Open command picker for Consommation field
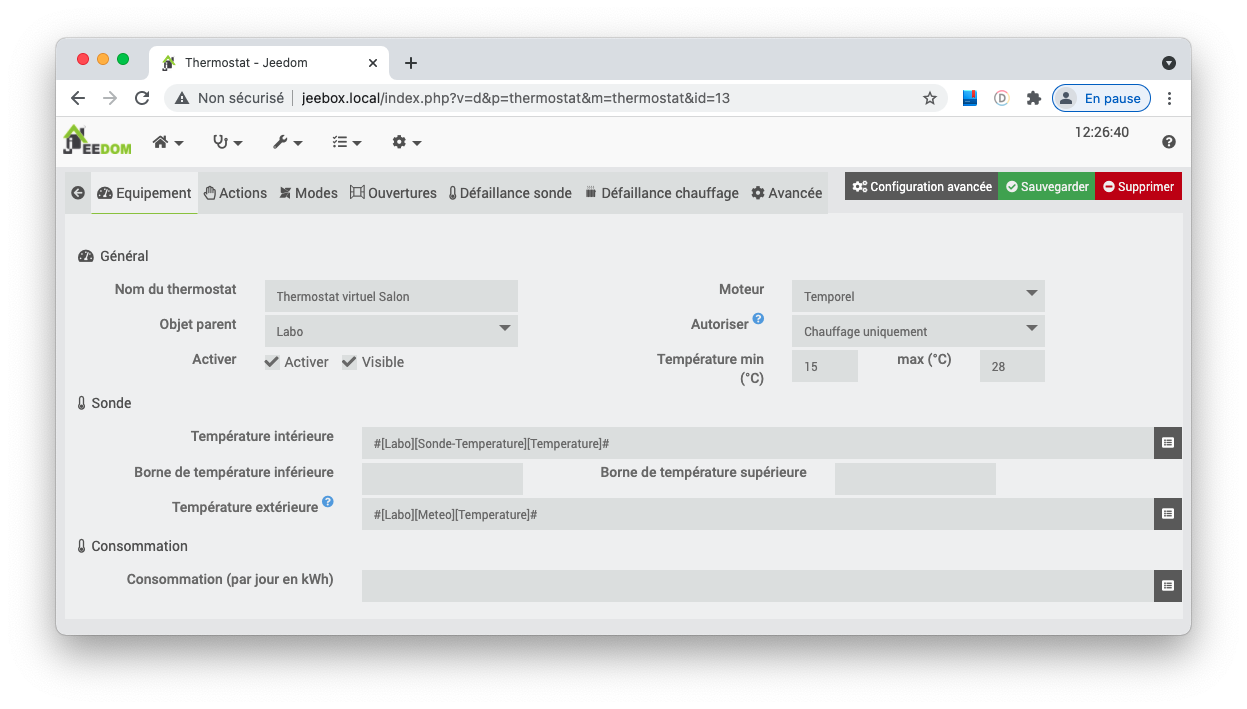Screen dimensions: 1247x709 [x=1167, y=586]
